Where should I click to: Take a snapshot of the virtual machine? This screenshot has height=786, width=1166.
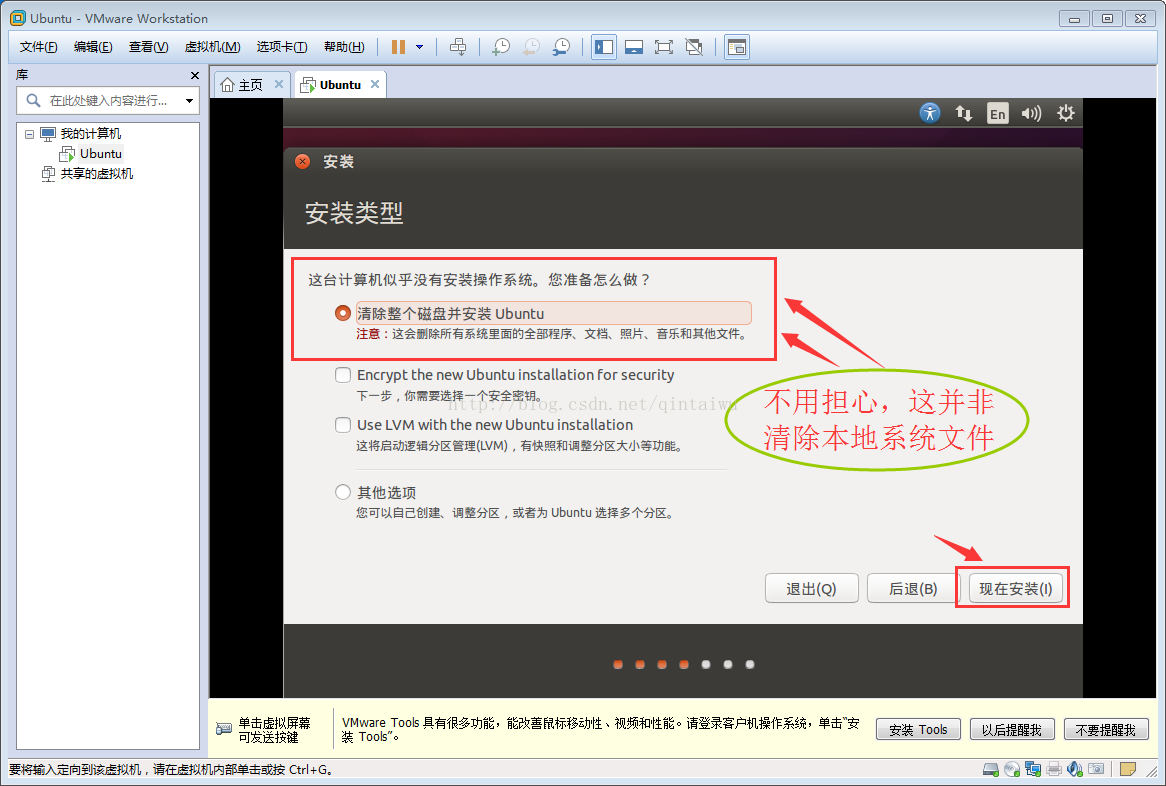501,47
